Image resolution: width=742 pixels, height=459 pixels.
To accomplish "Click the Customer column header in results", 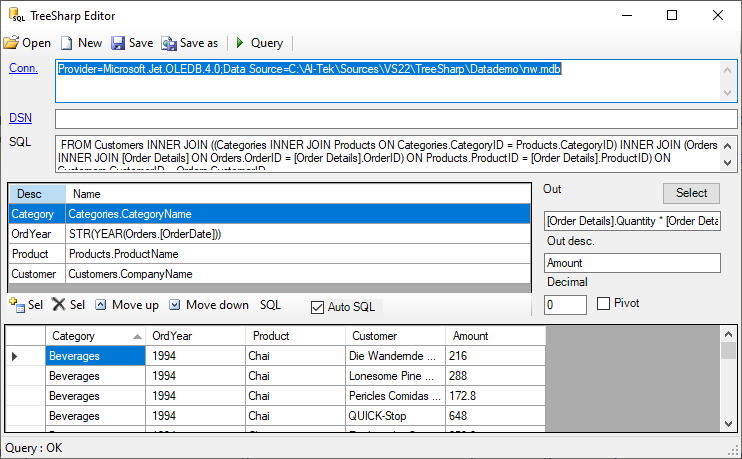I will coord(395,336).
